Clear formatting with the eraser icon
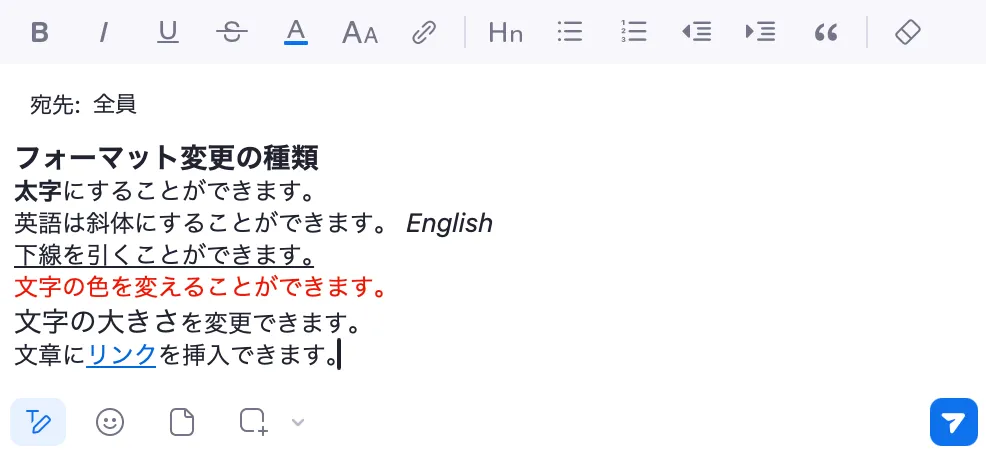Image resolution: width=986 pixels, height=458 pixels. [x=907, y=32]
